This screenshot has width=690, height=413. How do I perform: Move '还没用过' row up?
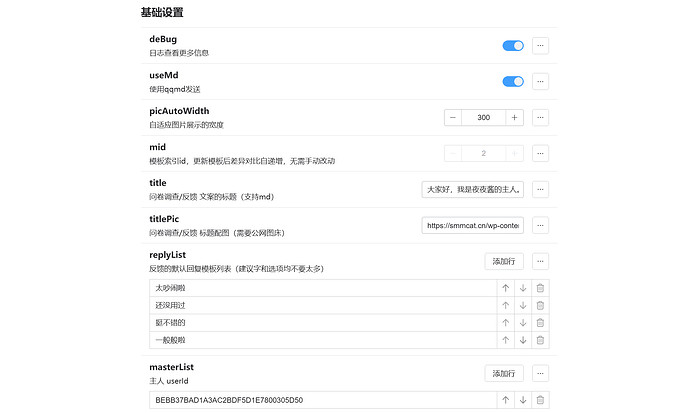click(x=506, y=305)
